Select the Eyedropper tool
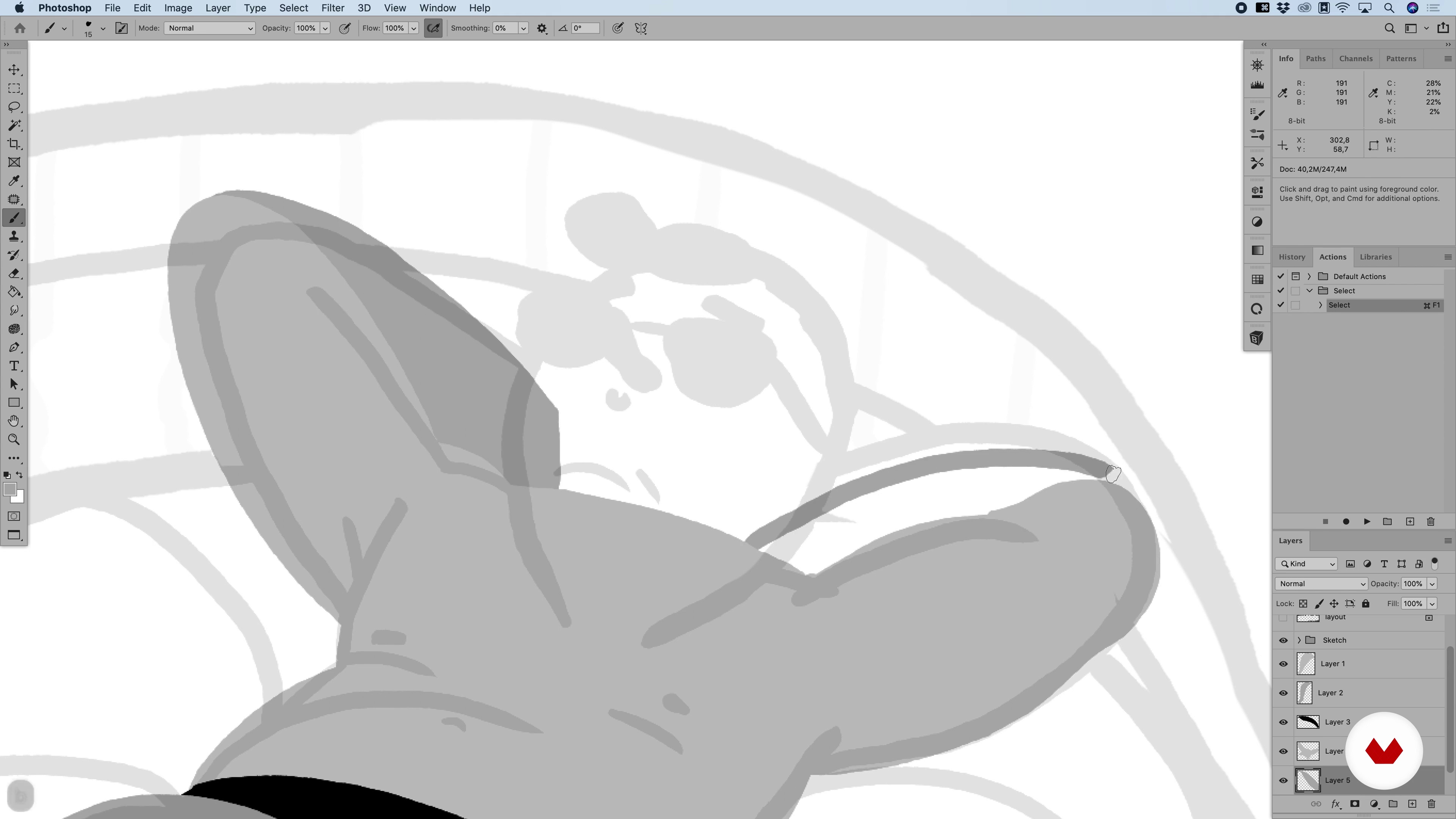The width and height of the screenshot is (1456, 819). click(x=14, y=181)
